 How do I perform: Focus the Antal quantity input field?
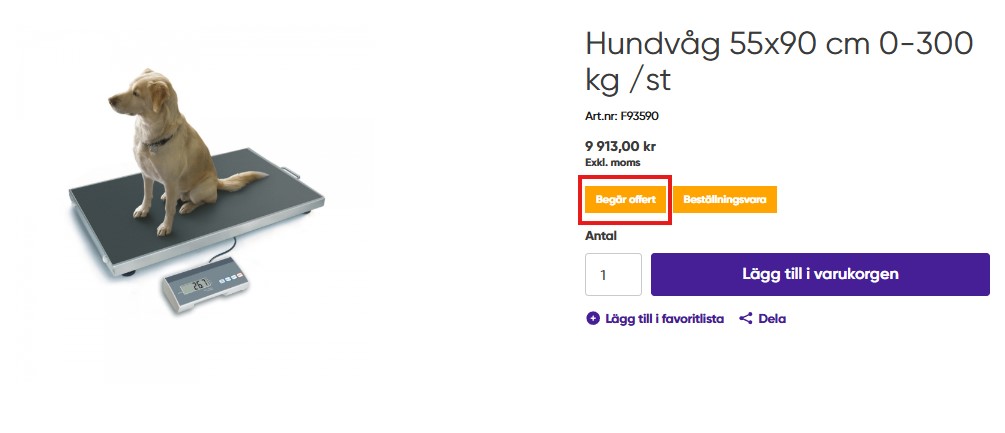(x=613, y=275)
